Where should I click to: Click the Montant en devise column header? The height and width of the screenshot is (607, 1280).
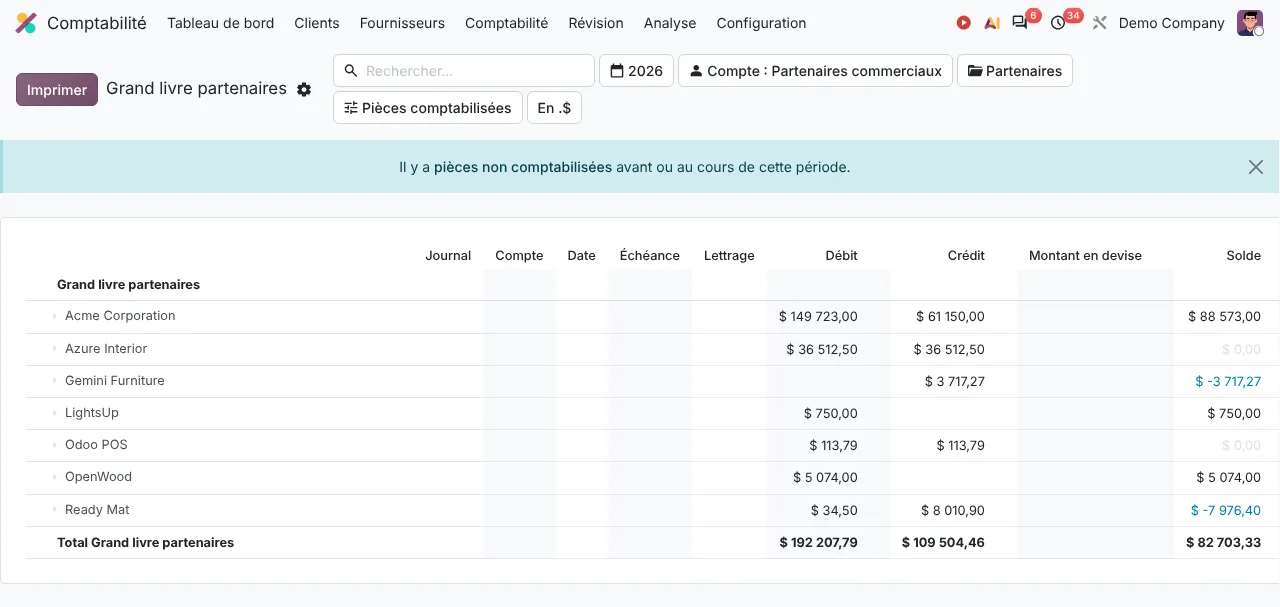tap(1085, 256)
